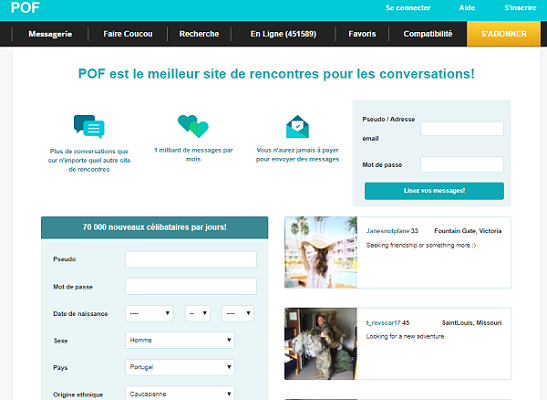This screenshot has width=547, height=400.
Task: Open t_revscar17 profile photo
Action: [321, 344]
